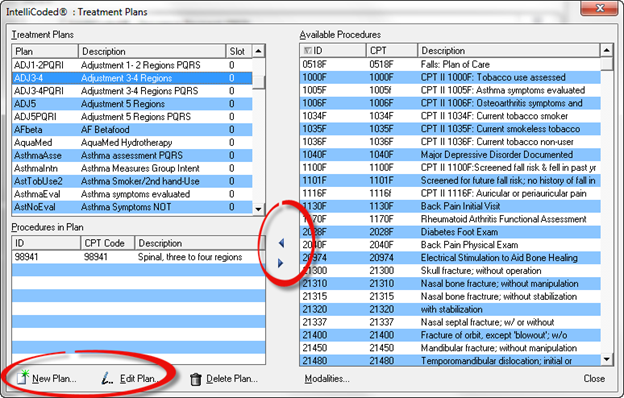Select 1036F Current tobacco non-user procedure

(x=450, y=142)
